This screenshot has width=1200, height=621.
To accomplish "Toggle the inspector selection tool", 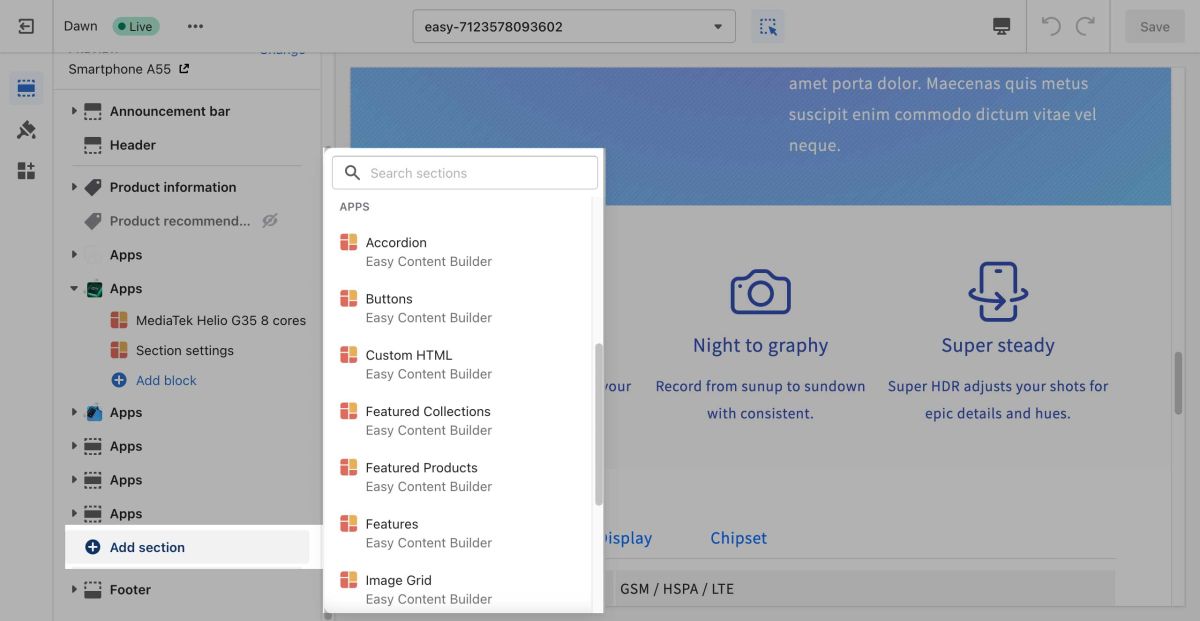I will pyautogui.click(x=768, y=27).
